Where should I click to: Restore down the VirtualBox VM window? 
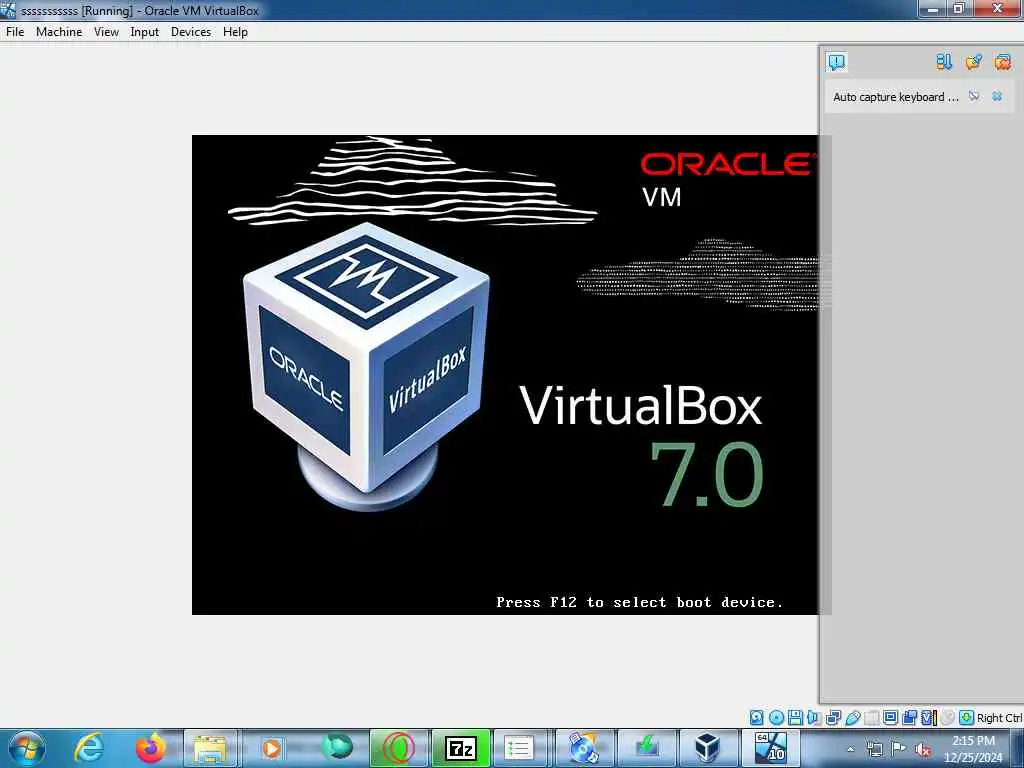coord(959,8)
